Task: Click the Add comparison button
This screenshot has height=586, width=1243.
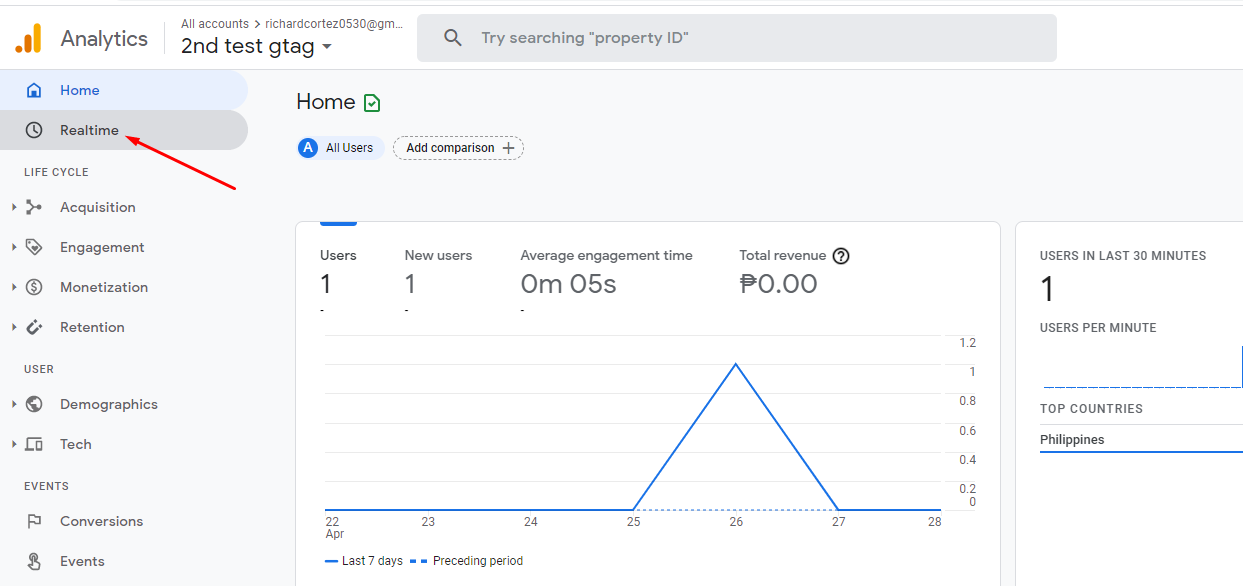Action: [458, 148]
